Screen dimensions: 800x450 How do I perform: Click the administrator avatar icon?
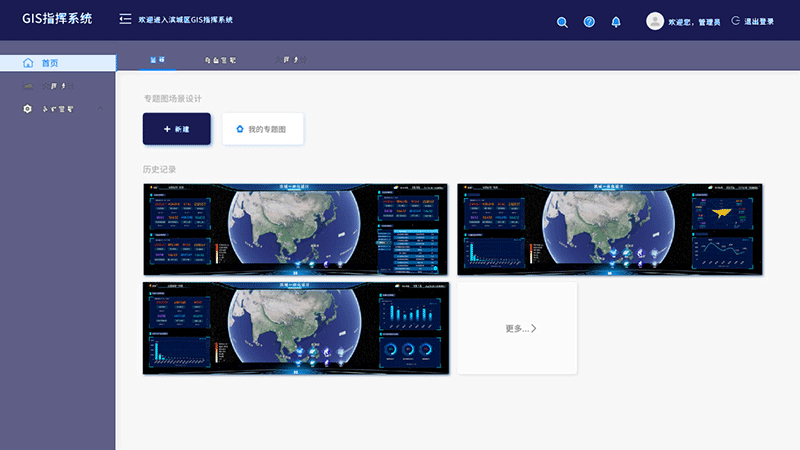(x=655, y=21)
